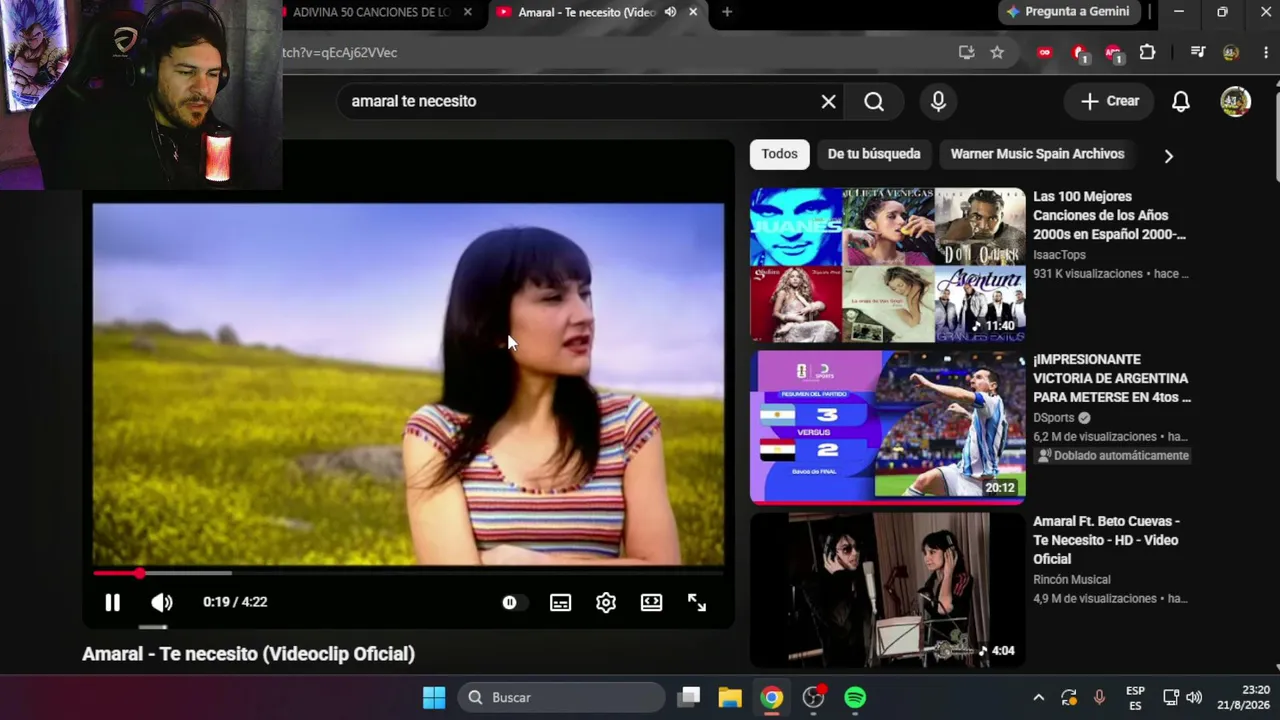Click the install app icon in address bar
The image size is (1280, 720).
pos(966,52)
